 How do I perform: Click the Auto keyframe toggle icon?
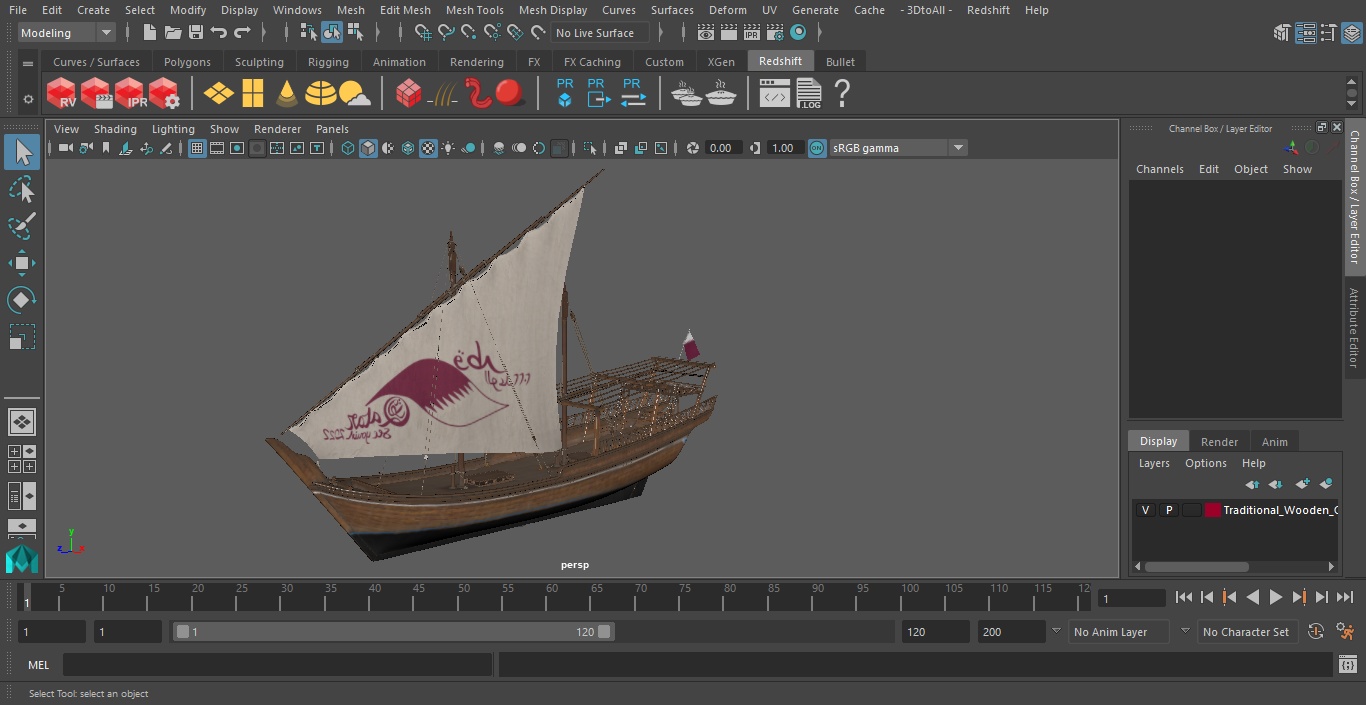1316,632
